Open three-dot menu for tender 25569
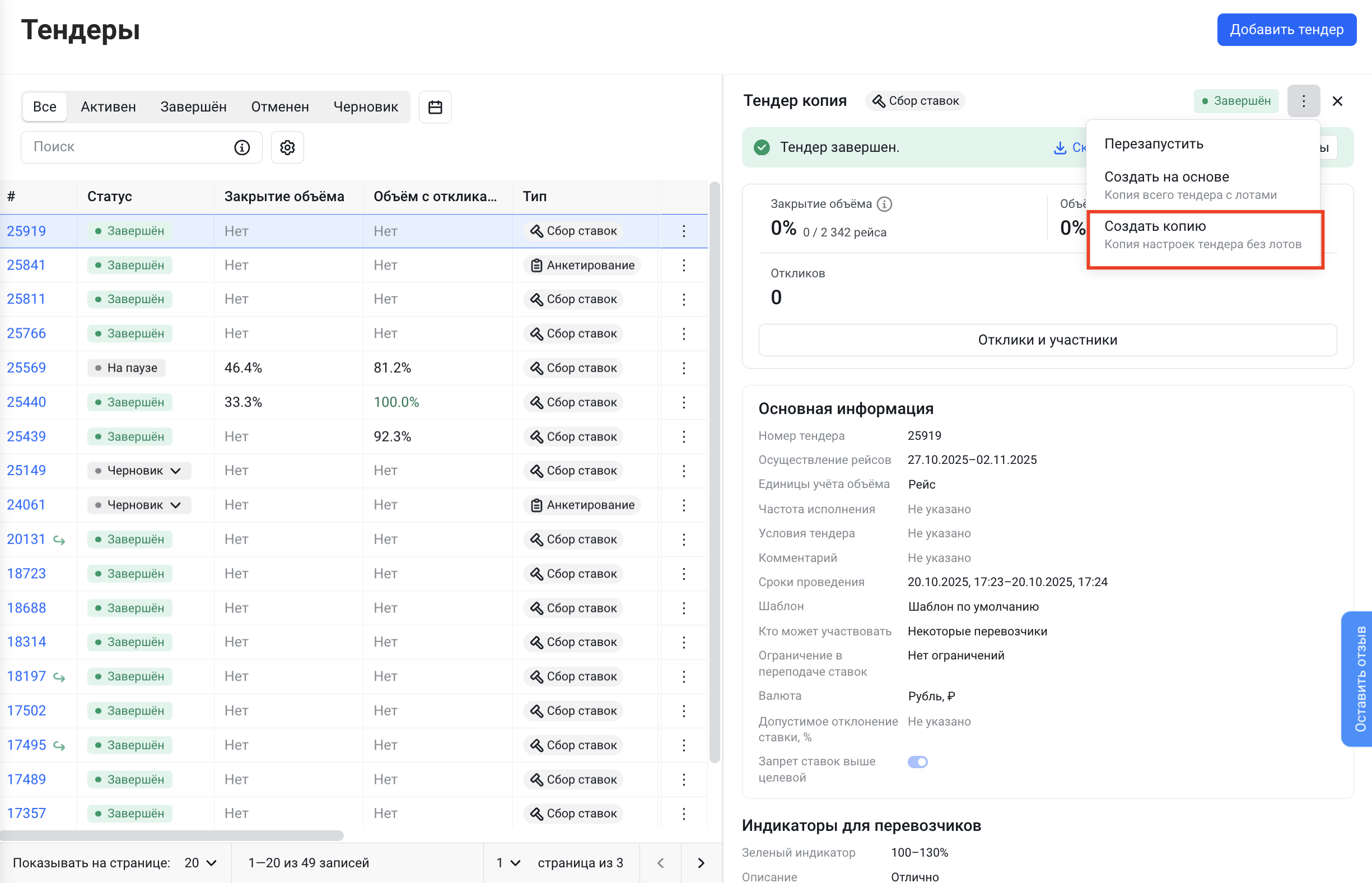 [683, 368]
